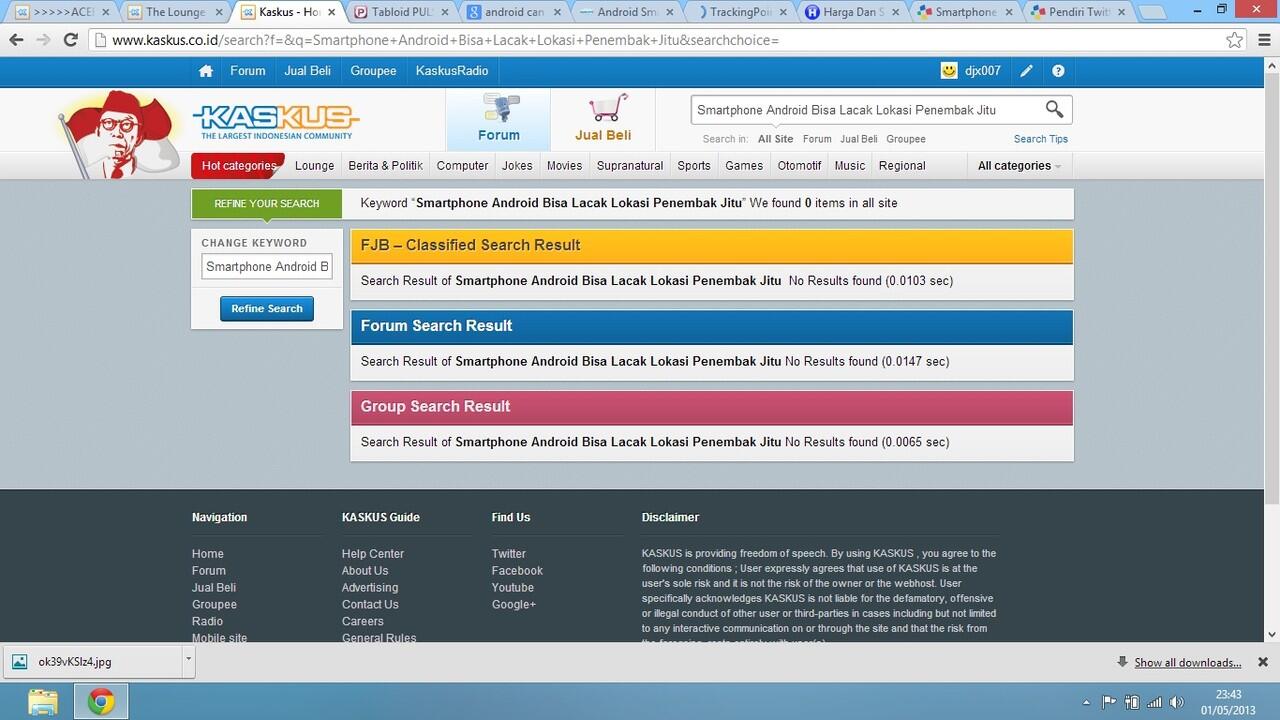Search in All Site filter

[x=775, y=139]
